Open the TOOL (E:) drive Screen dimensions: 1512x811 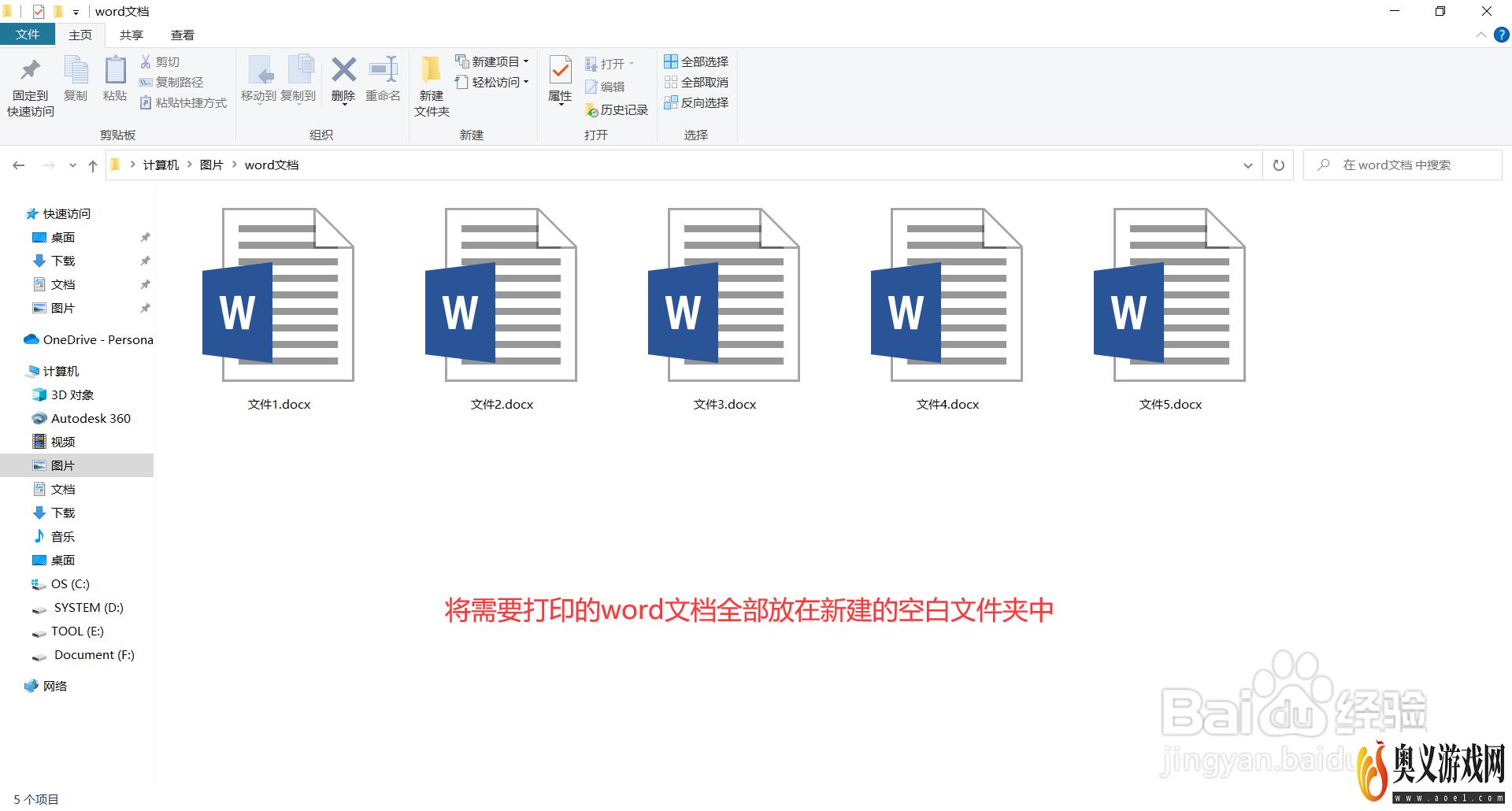pyautogui.click(x=68, y=631)
